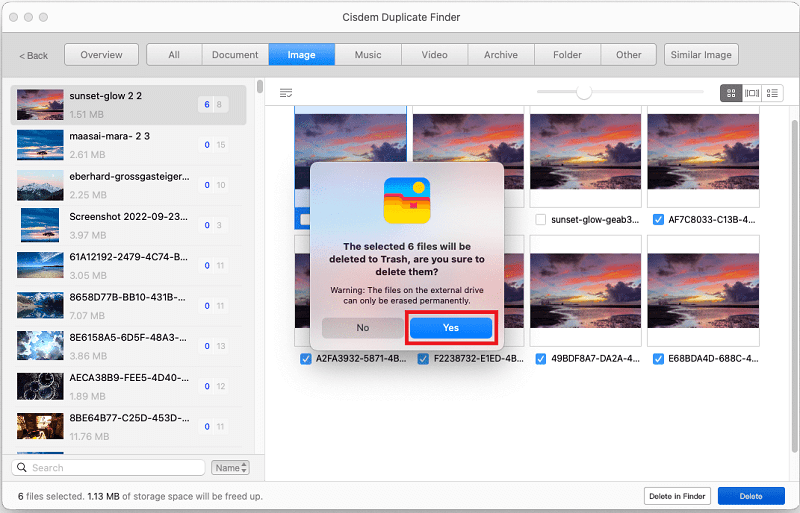Viewport: 800px width, 513px height.
Task: Click the sunset-glow 2 2 thumbnail
Action: tap(40, 105)
